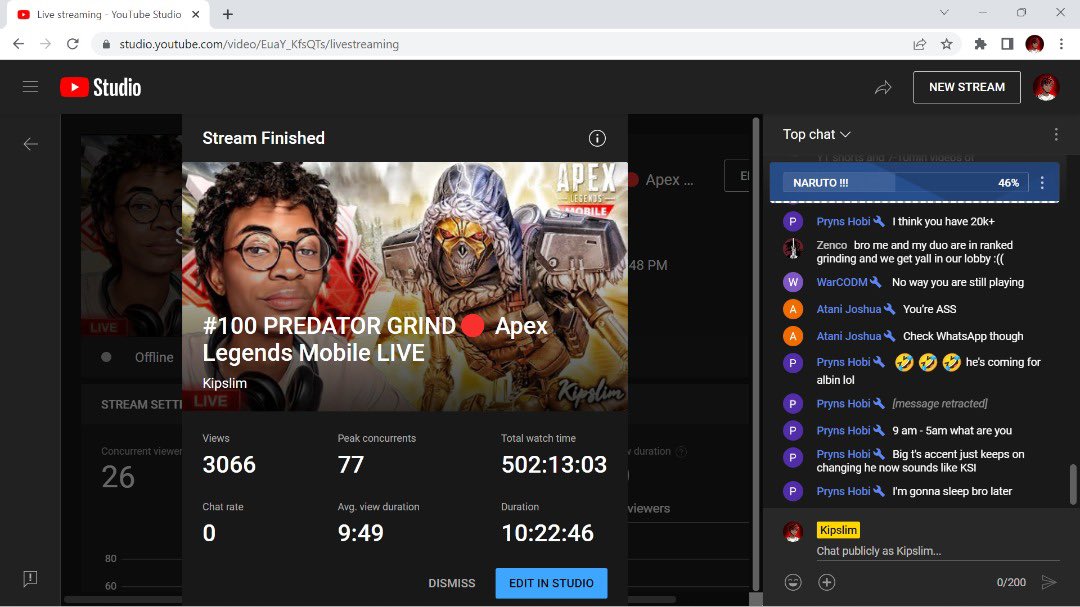This screenshot has width=1080, height=607.
Task: Open the browser extensions puzzle icon
Action: 980,44
